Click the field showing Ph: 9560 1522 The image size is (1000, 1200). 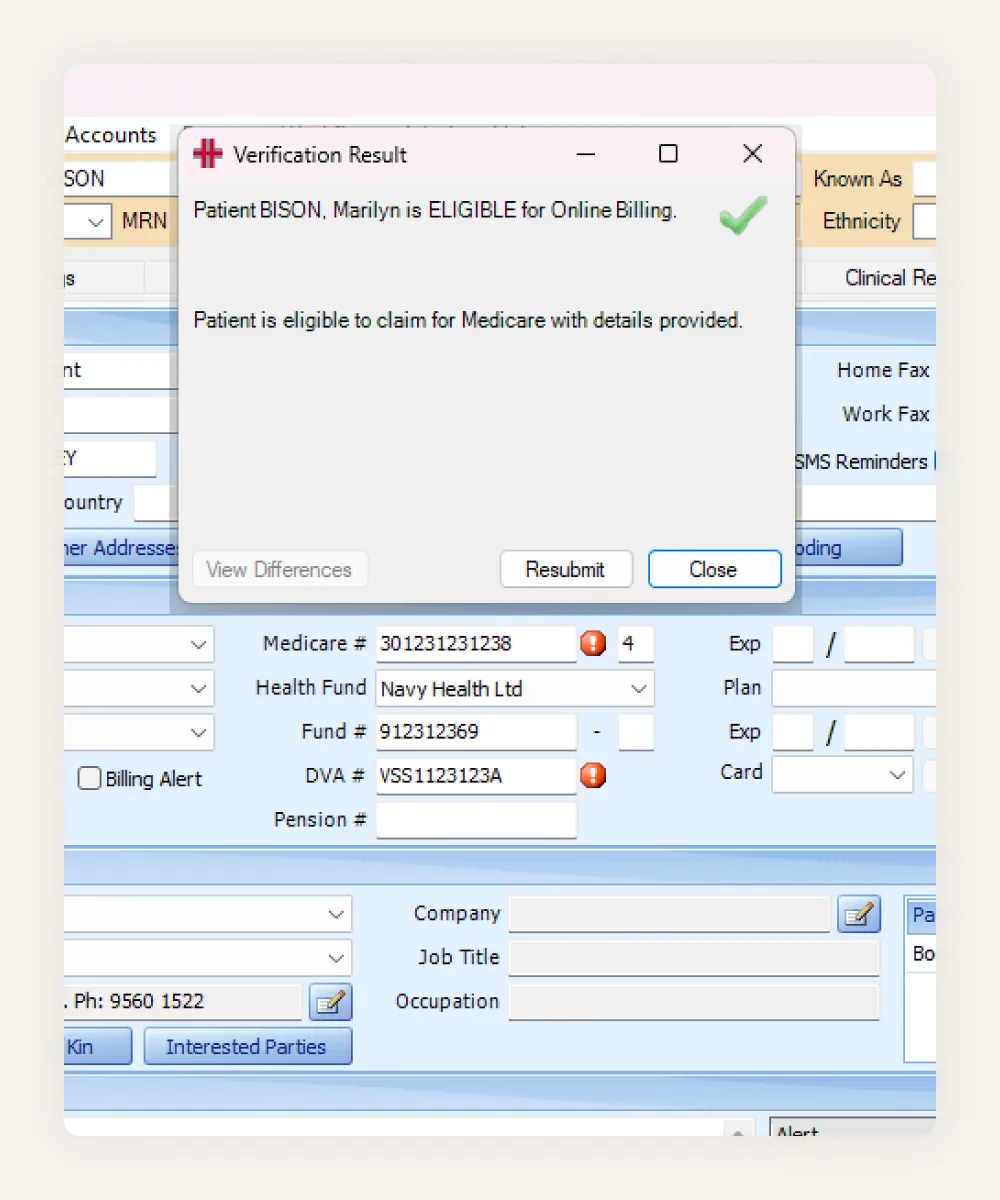coord(183,1001)
